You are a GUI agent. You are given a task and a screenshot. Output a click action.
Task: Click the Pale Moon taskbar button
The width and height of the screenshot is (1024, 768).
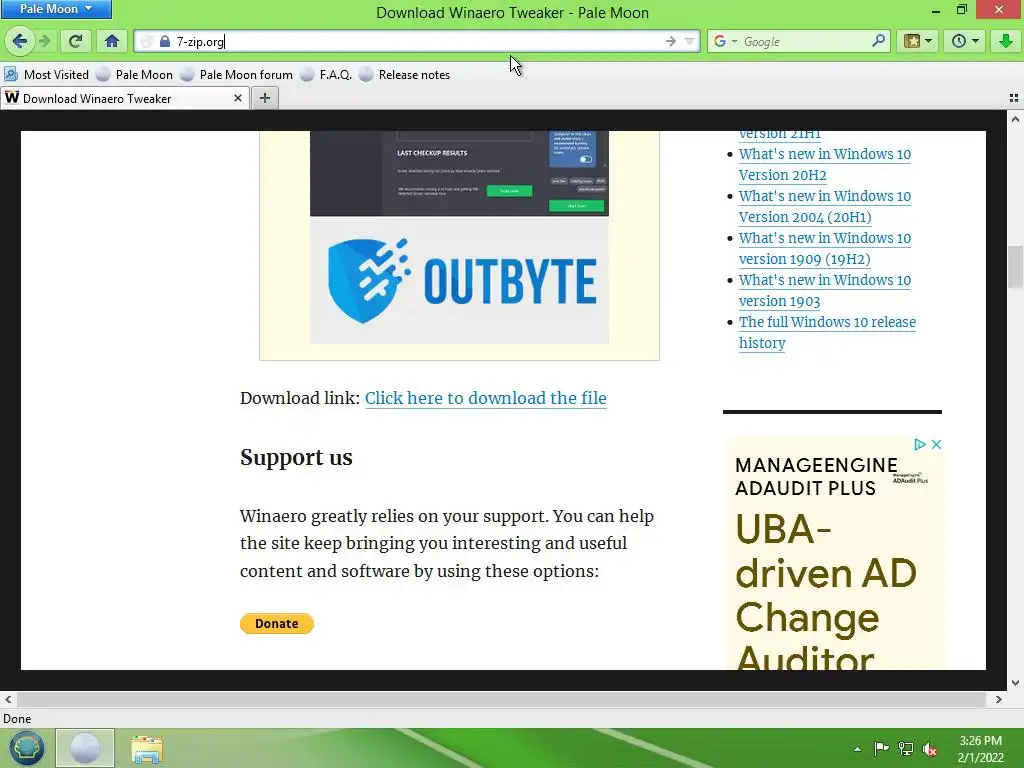click(x=85, y=748)
